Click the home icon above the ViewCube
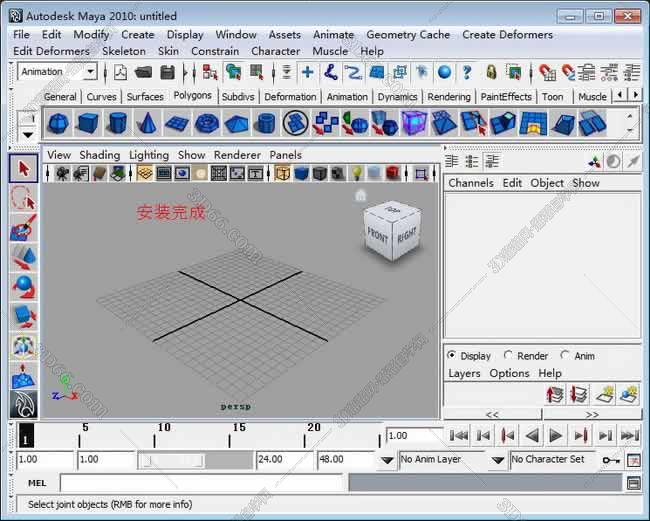The image size is (650, 521). pyautogui.click(x=361, y=196)
